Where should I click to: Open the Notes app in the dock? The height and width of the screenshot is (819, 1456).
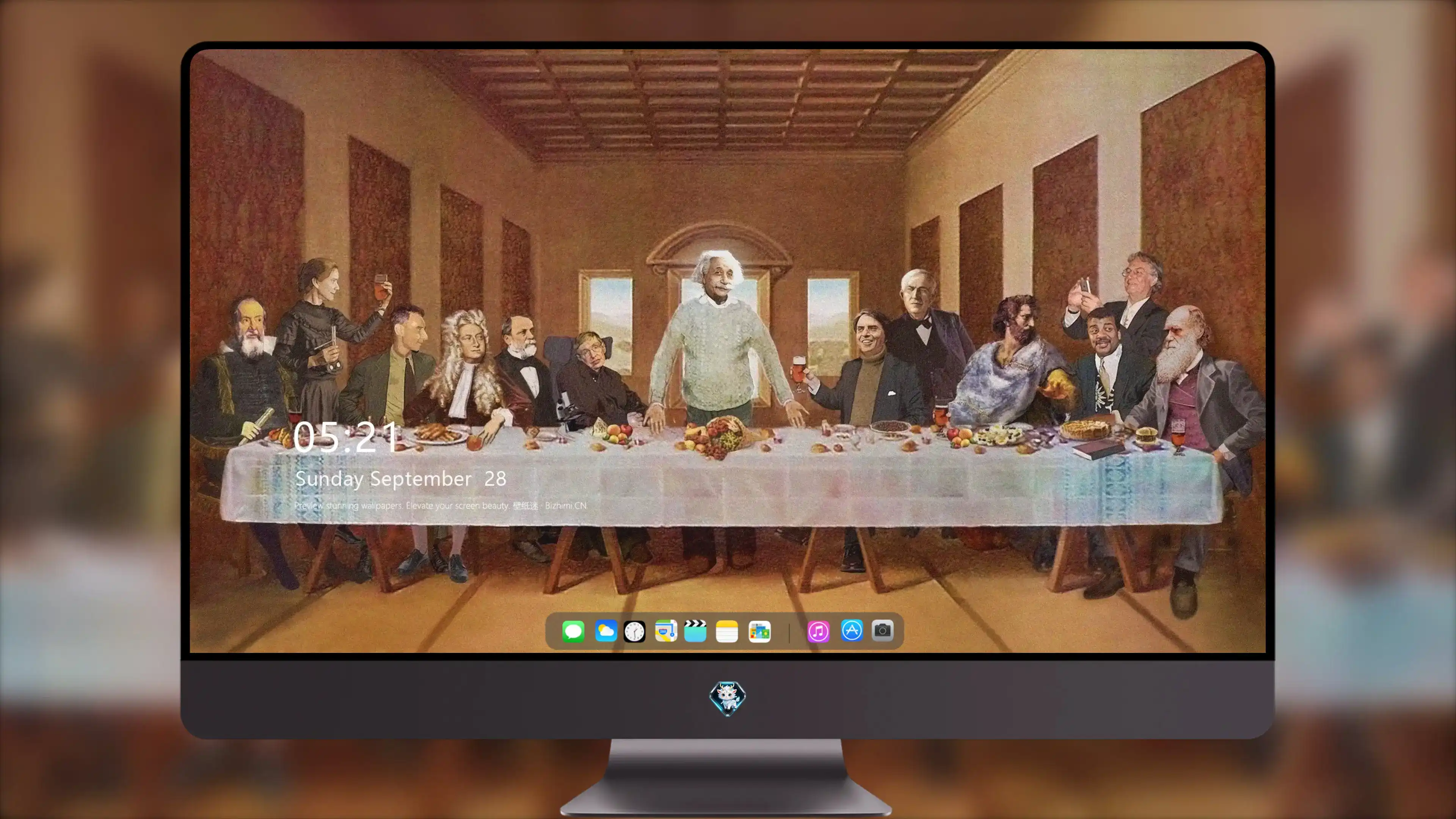pos(727,631)
